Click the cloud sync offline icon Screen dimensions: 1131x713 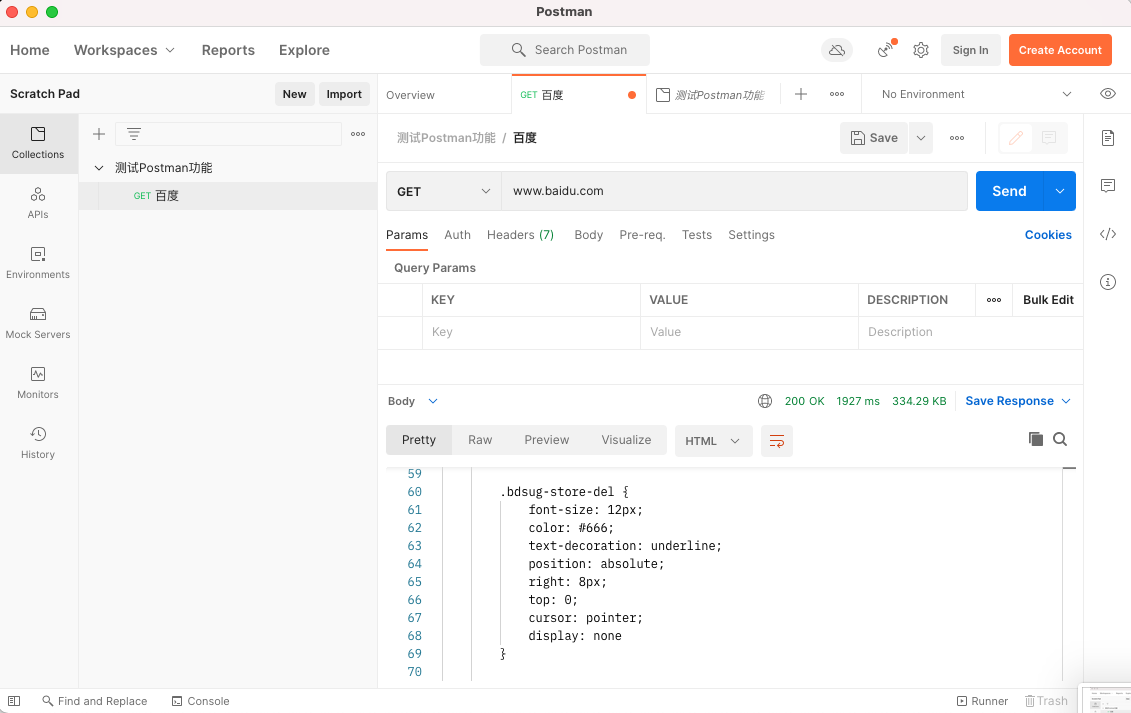(837, 50)
